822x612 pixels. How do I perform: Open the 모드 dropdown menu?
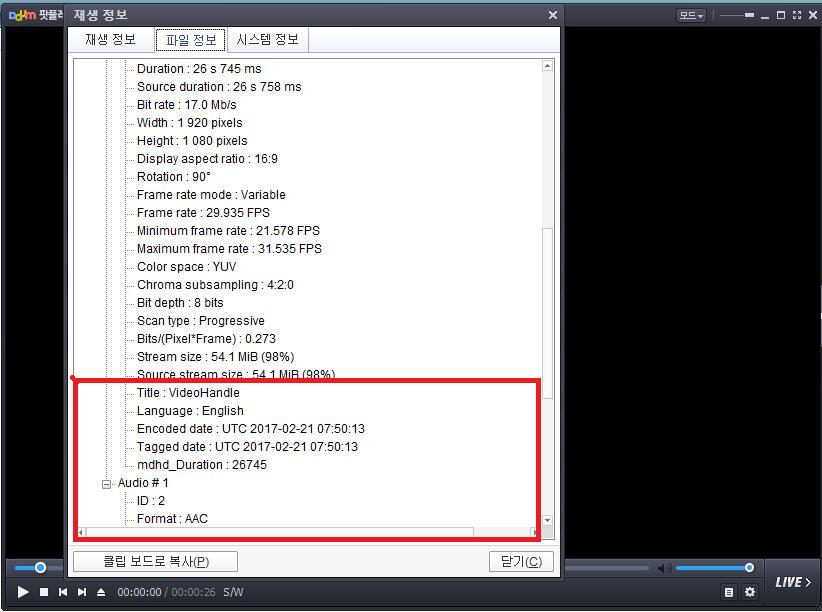point(691,15)
